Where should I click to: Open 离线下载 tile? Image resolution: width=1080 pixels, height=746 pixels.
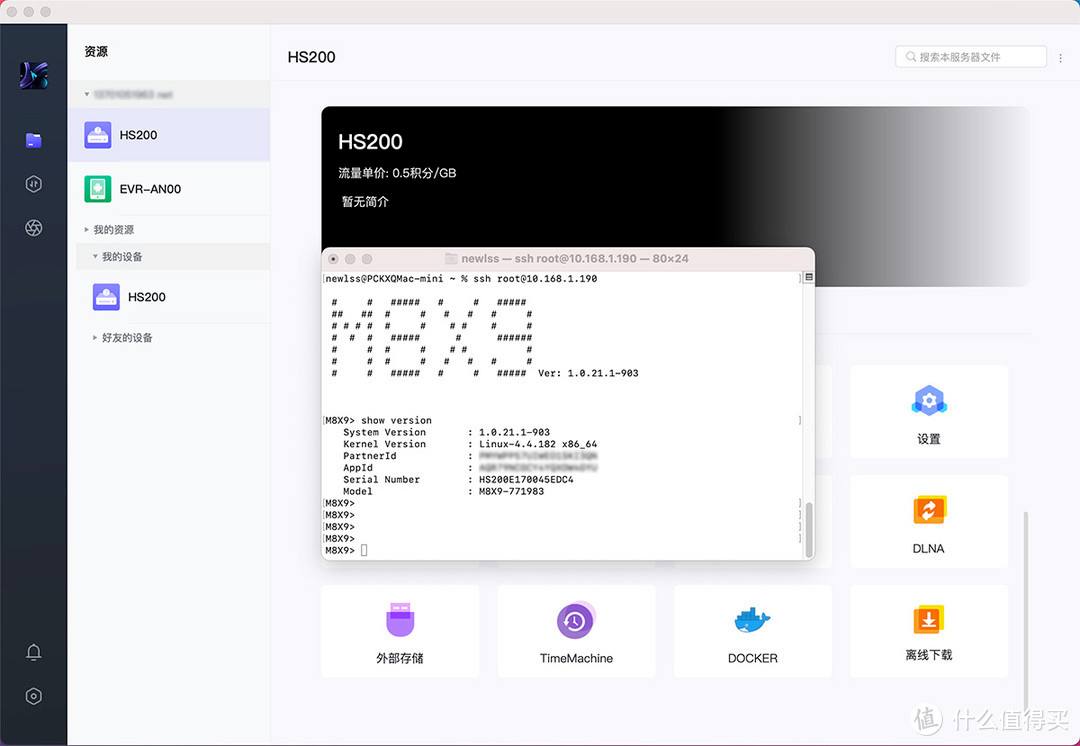point(928,631)
